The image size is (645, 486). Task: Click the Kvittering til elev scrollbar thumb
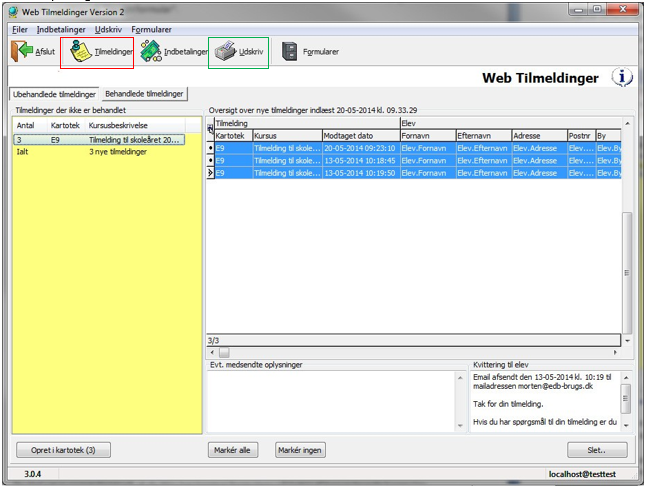click(x=626, y=398)
